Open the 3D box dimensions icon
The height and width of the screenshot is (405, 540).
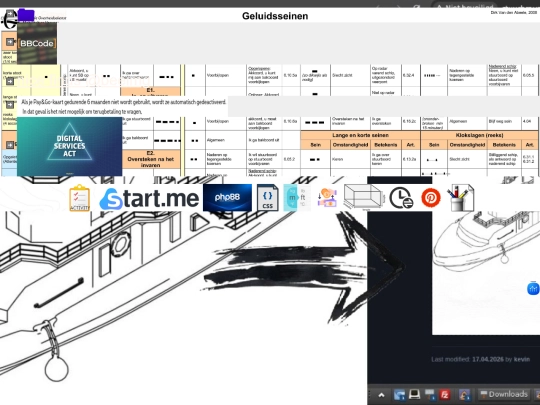point(364,197)
